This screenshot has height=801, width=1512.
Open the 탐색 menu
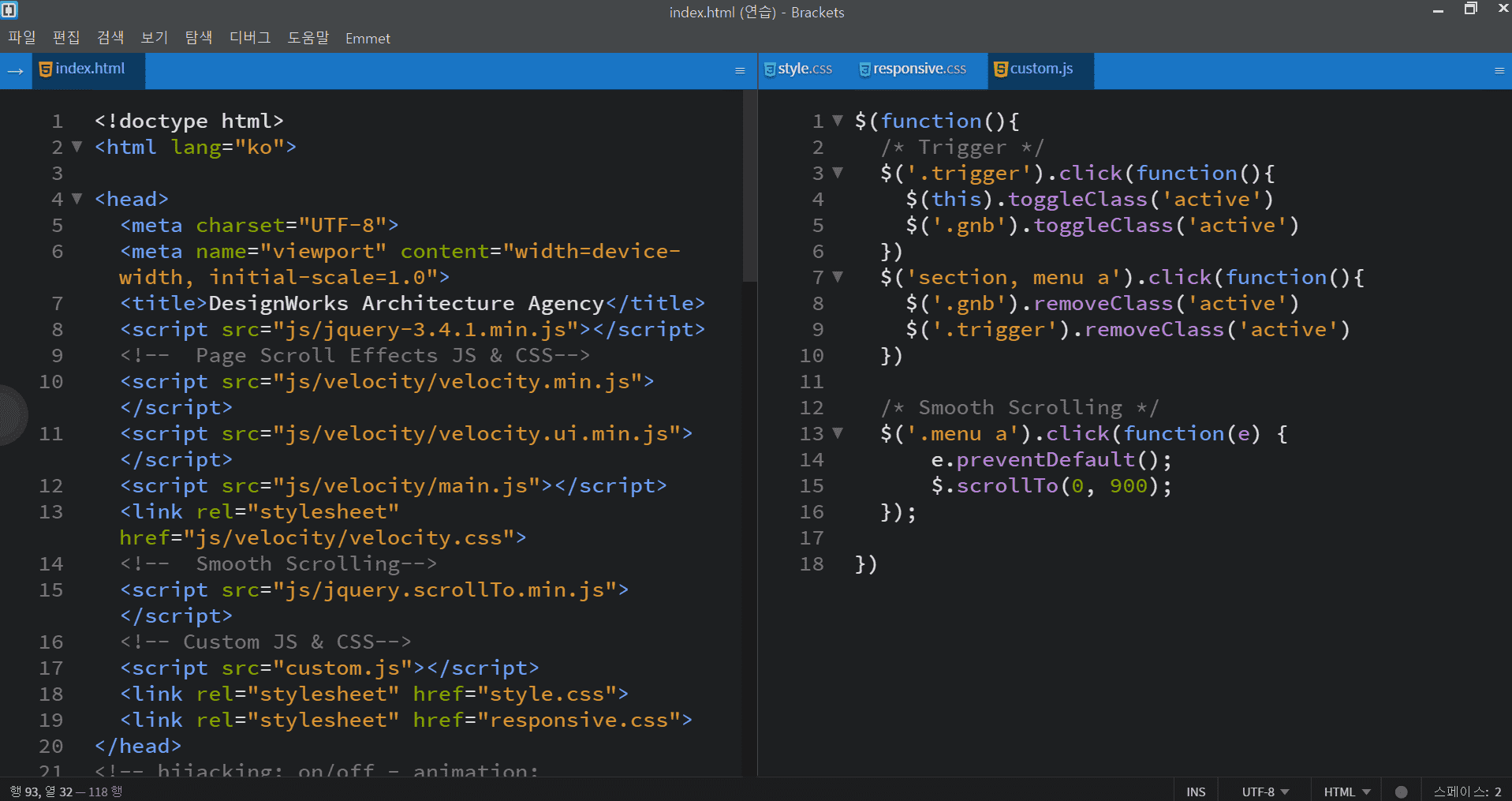(199, 38)
